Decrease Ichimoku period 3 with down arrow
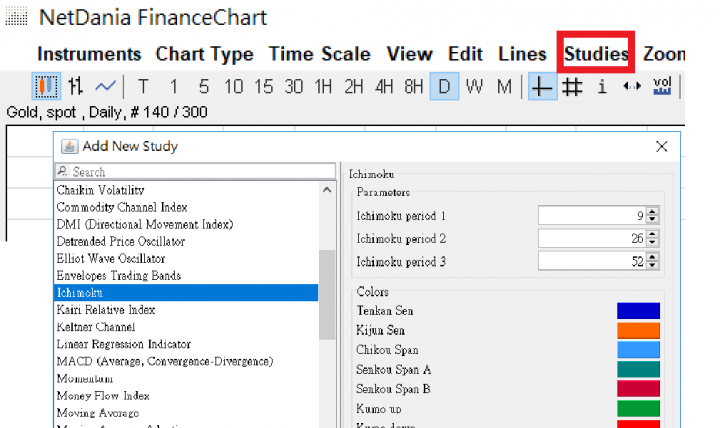Screen dimensions: 720x428 pyautogui.click(x=652, y=266)
